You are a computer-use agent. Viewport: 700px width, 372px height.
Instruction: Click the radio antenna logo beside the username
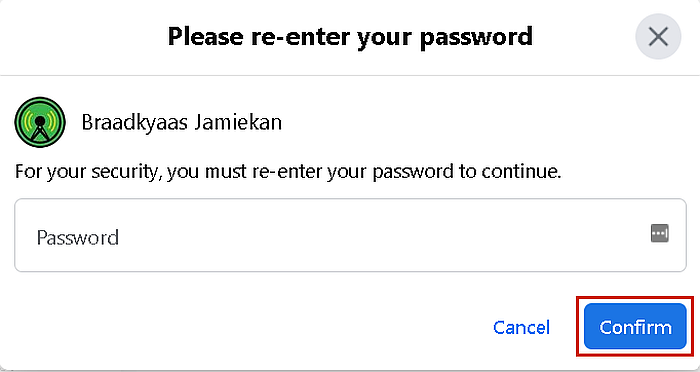point(40,122)
